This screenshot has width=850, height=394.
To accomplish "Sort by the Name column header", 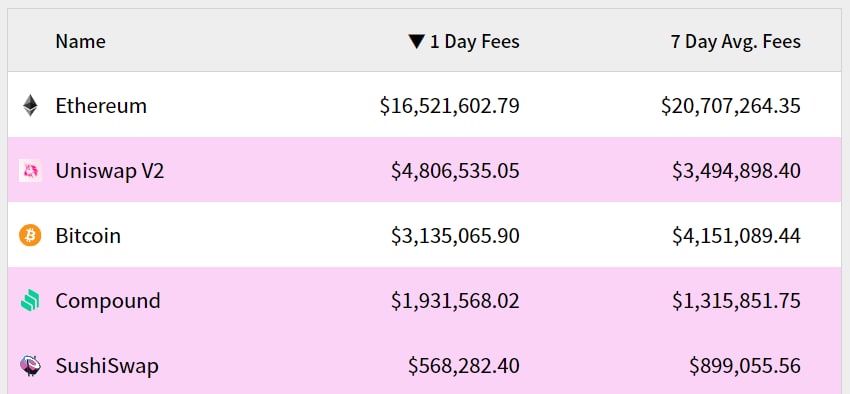I will tap(80, 42).
